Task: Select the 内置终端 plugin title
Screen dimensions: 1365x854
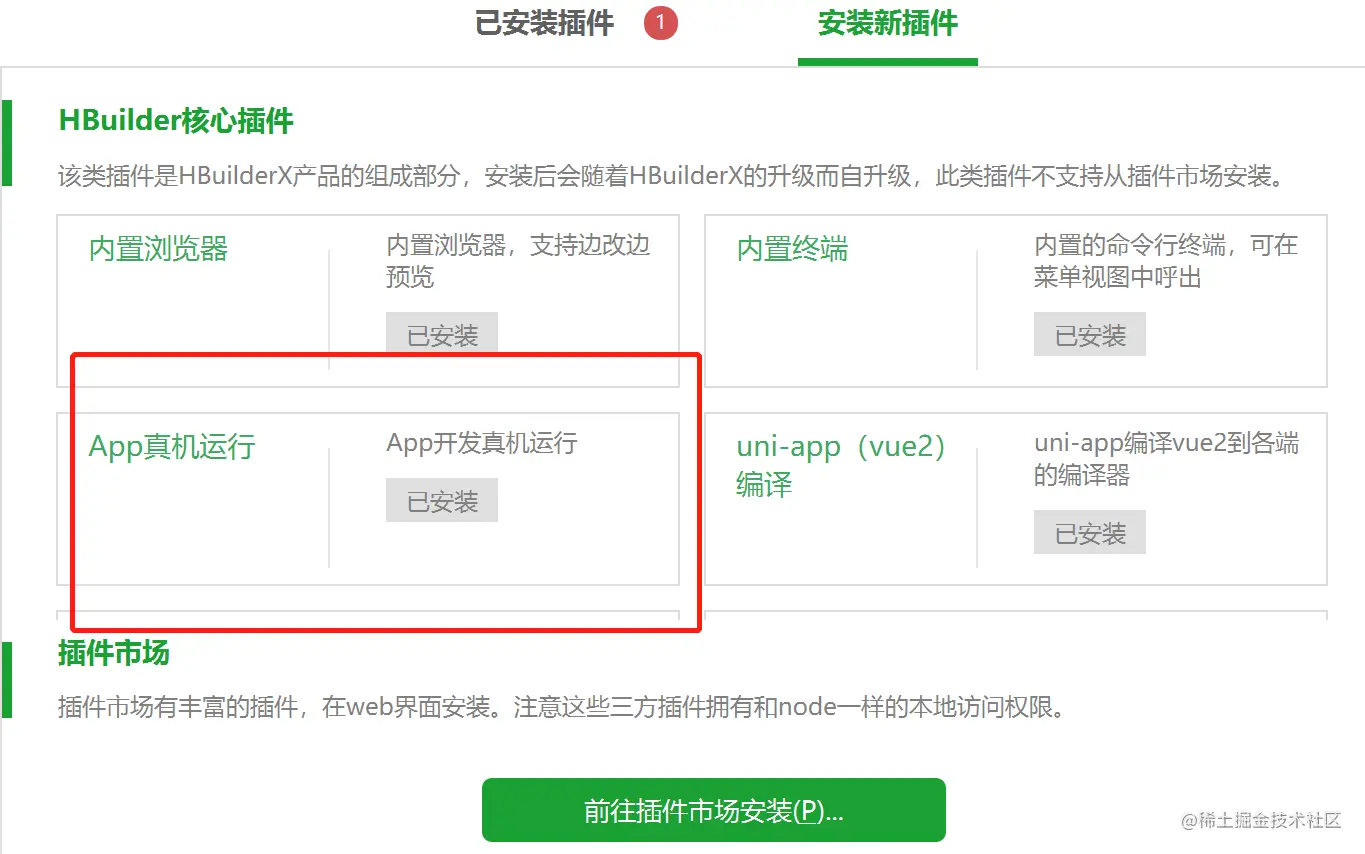Action: [x=792, y=248]
